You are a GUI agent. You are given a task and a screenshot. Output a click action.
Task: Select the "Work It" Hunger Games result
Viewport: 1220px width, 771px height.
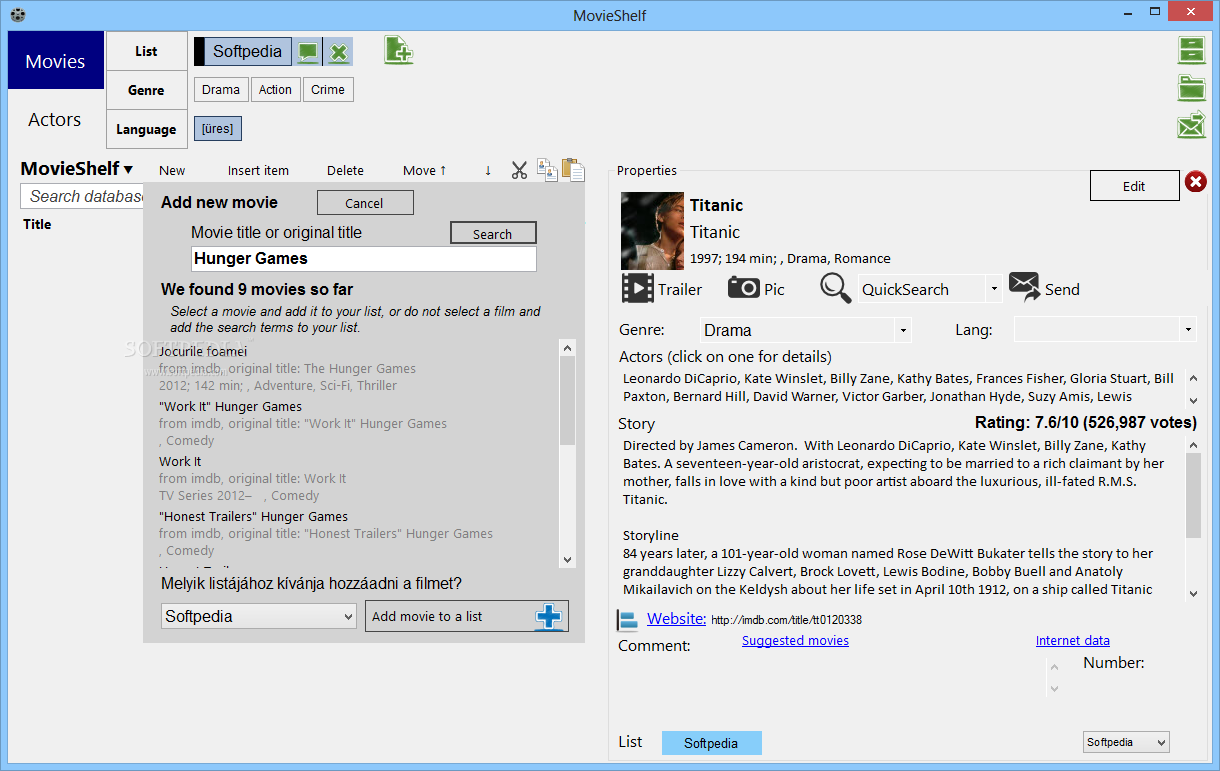[x=357, y=423]
